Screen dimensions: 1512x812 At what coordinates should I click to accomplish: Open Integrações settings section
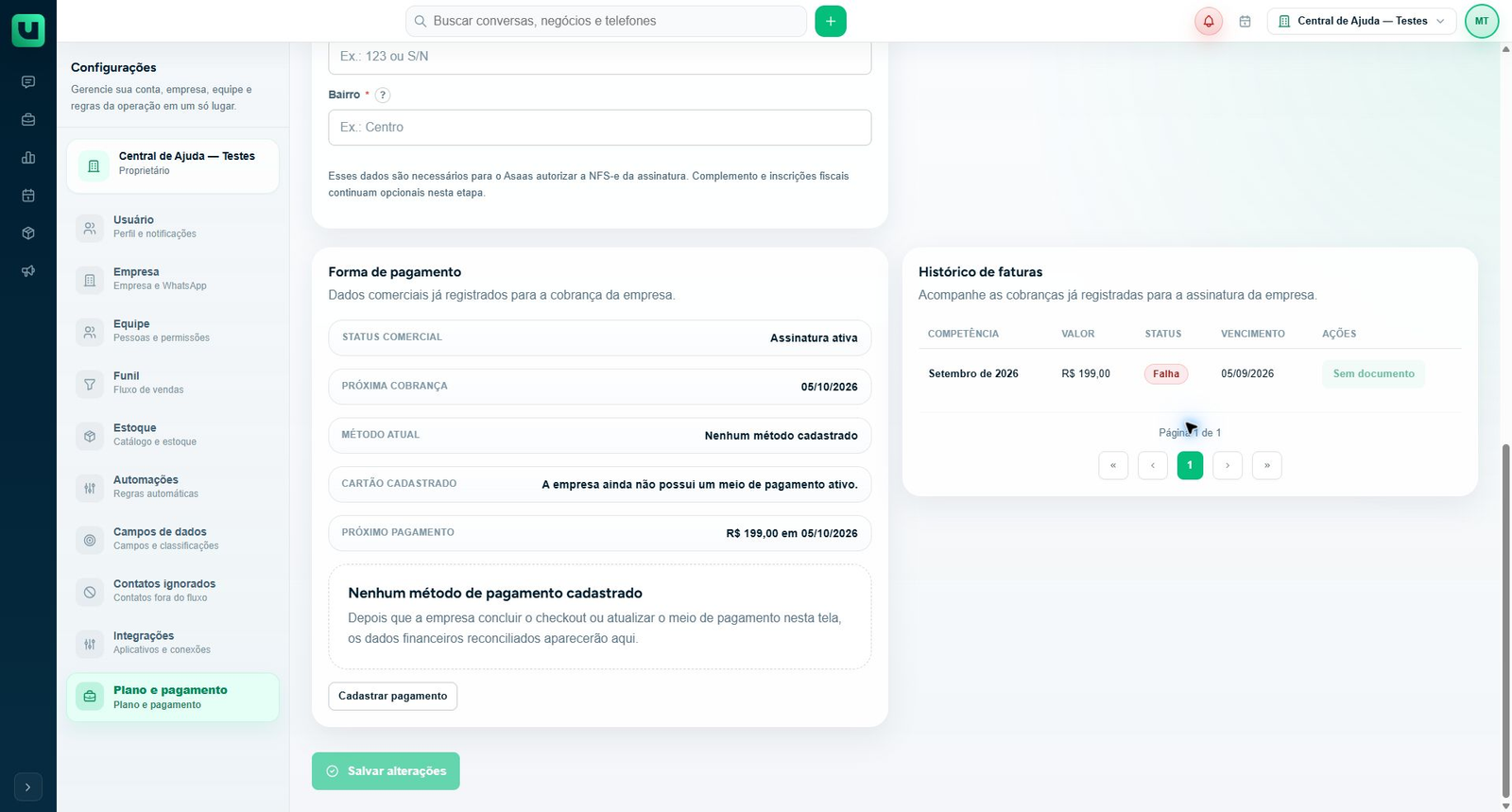click(x=172, y=643)
